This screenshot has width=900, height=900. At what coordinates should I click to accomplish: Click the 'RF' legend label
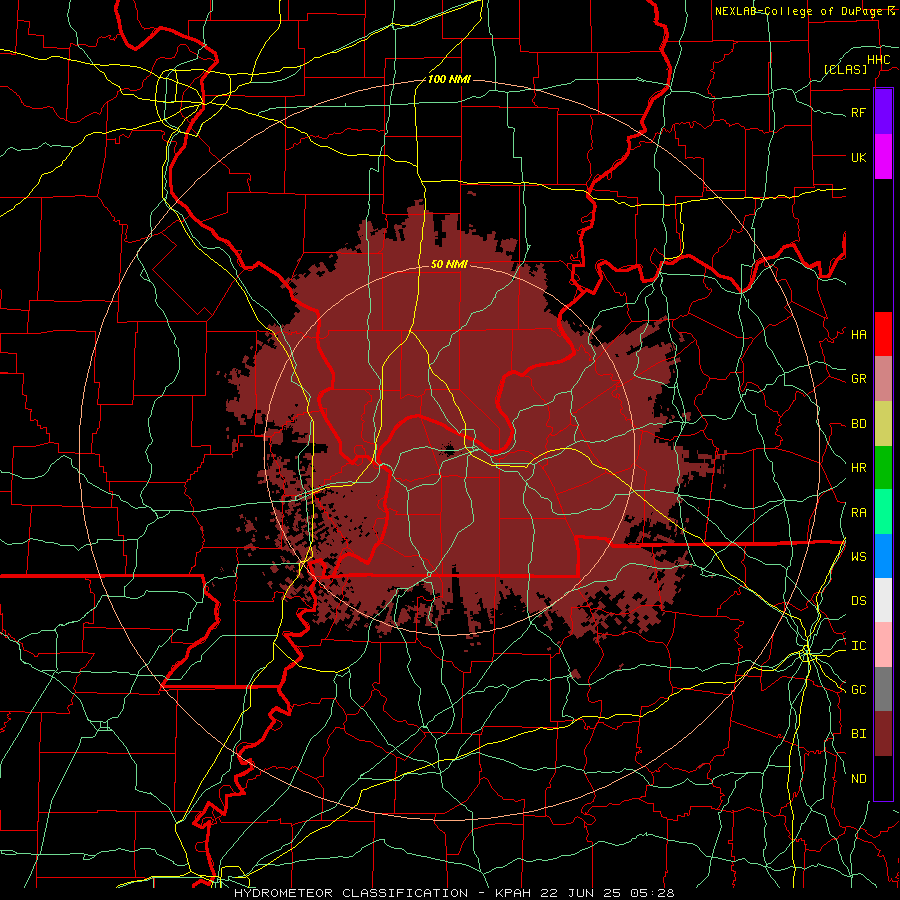tap(859, 112)
